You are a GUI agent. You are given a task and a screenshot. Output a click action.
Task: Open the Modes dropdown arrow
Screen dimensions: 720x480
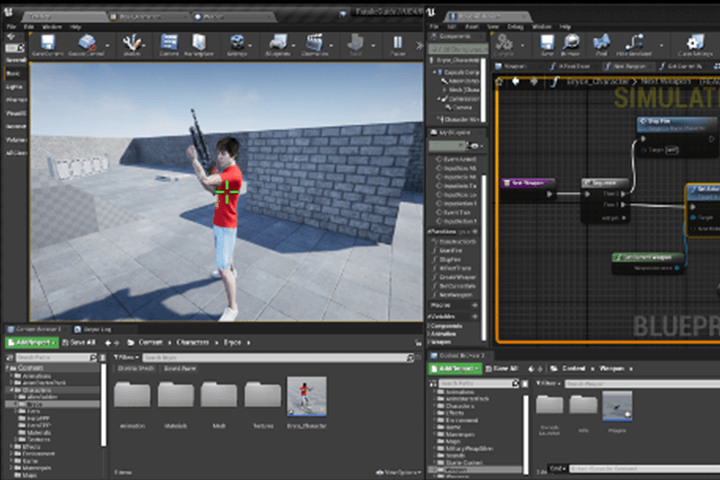144,45
